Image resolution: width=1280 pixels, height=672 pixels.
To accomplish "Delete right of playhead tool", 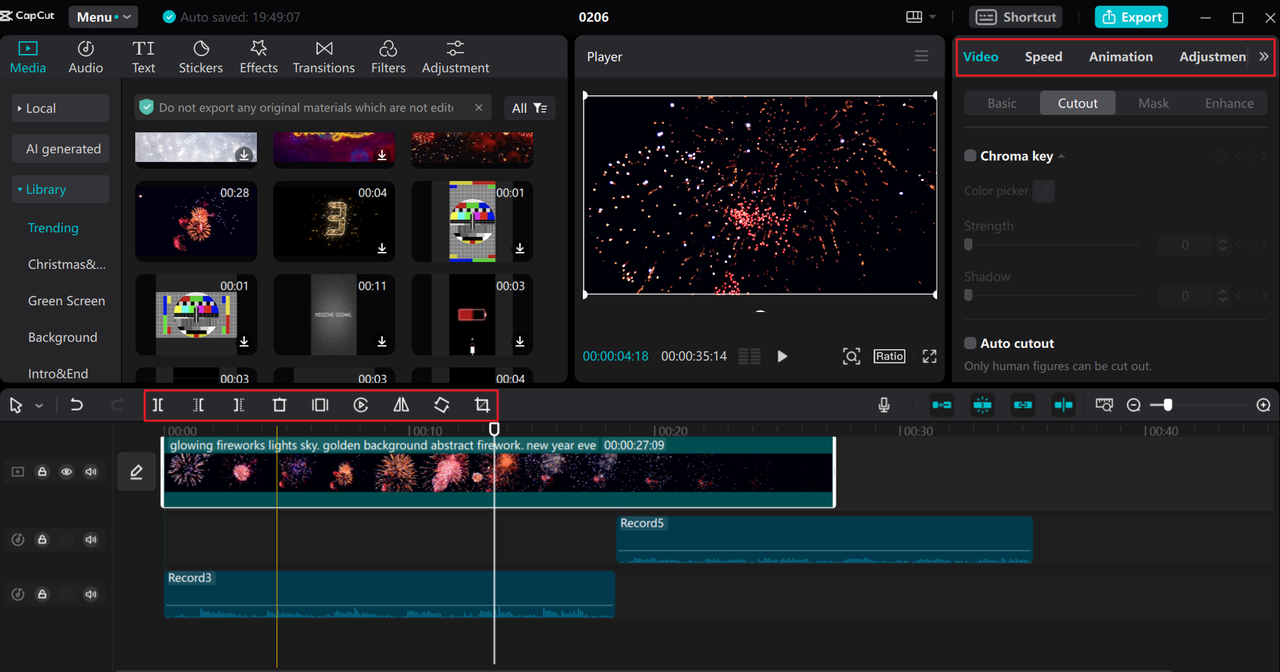I will point(239,405).
